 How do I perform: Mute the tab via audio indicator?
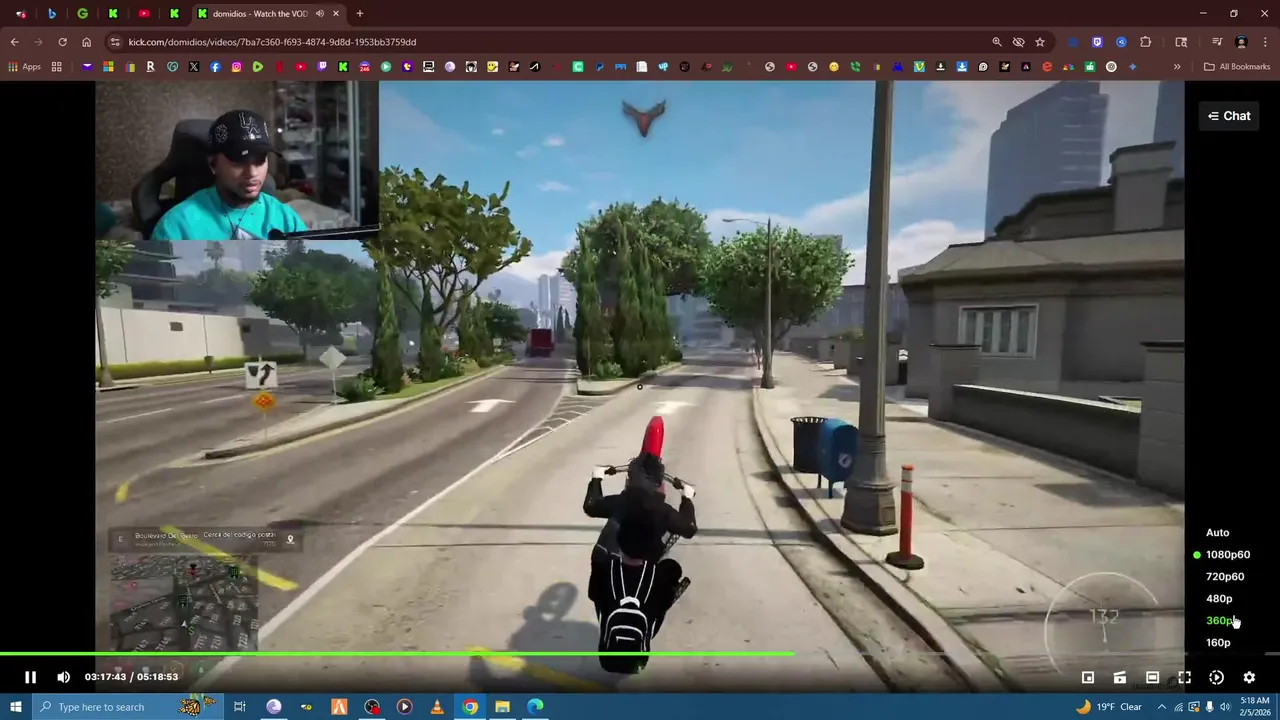(320, 14)
